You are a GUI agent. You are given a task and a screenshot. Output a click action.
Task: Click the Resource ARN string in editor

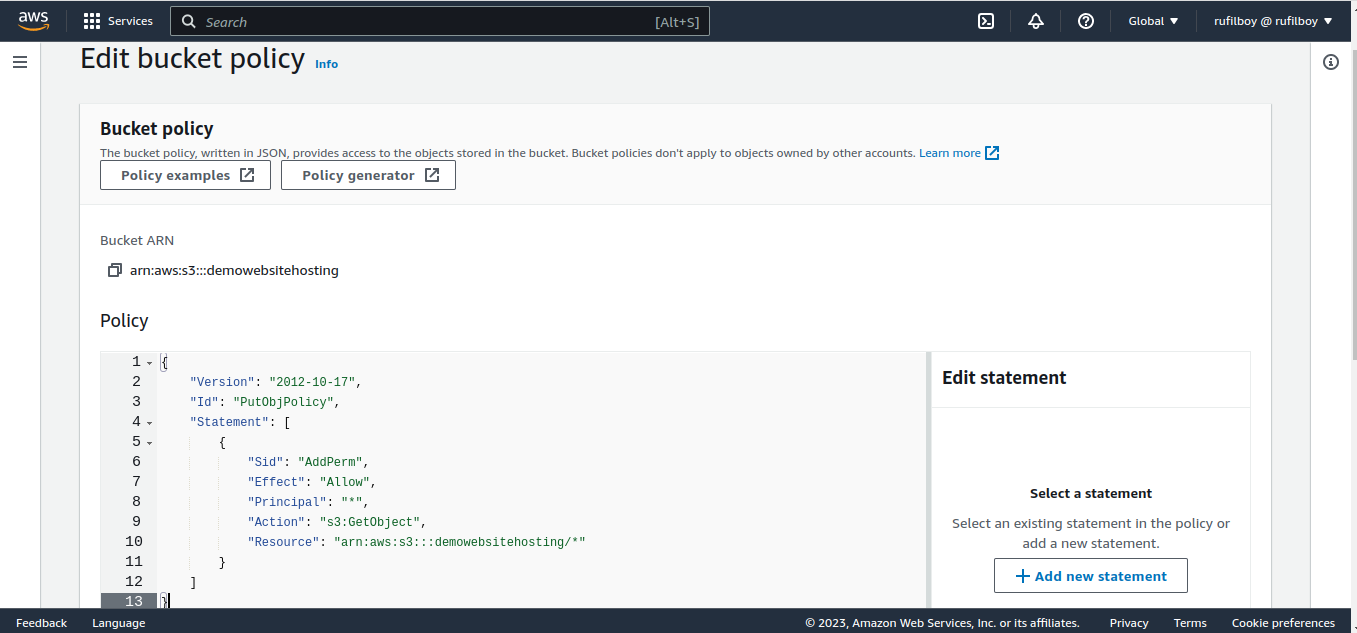459,542
